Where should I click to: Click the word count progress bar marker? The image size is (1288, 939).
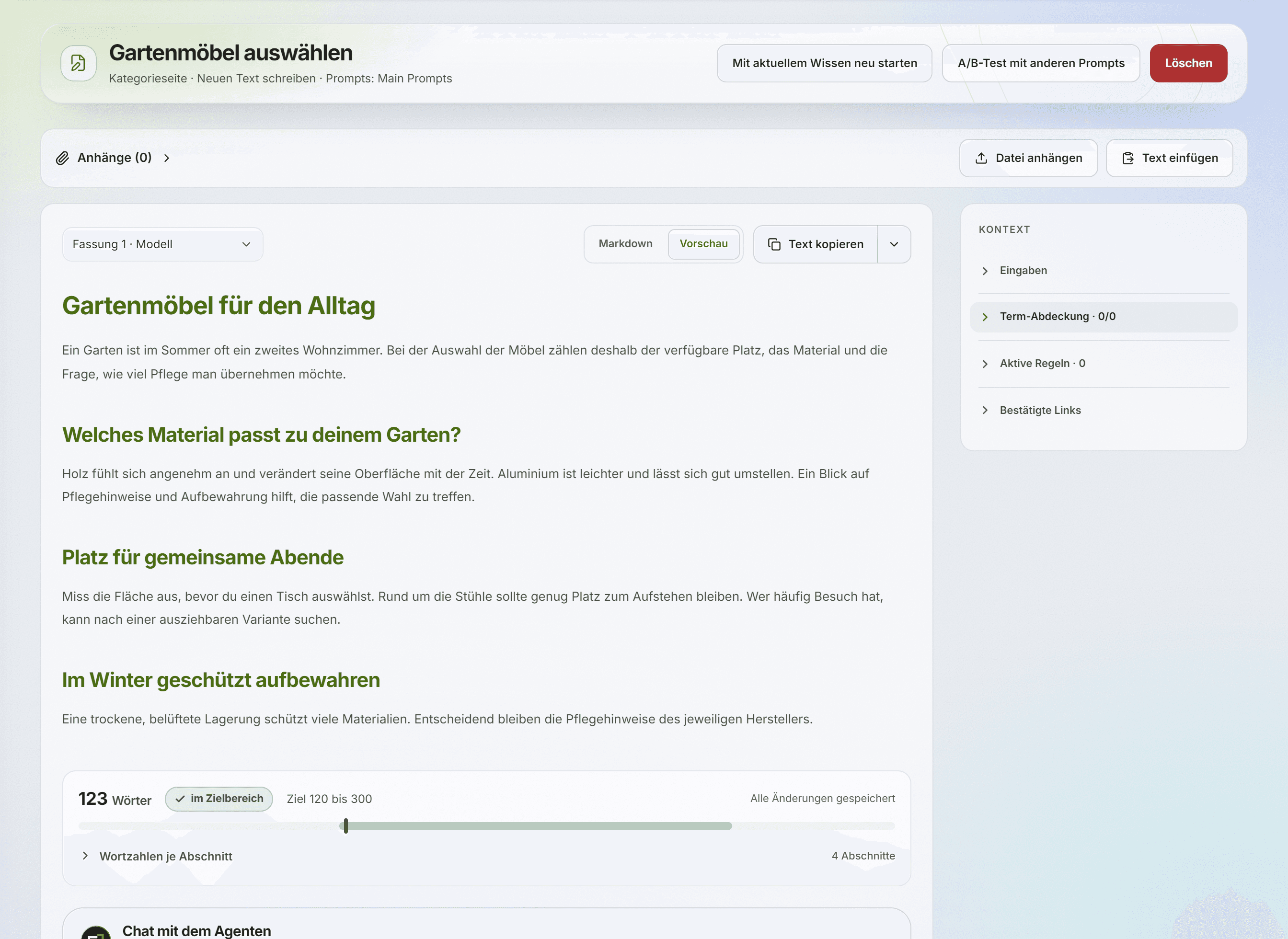[345, 826]
